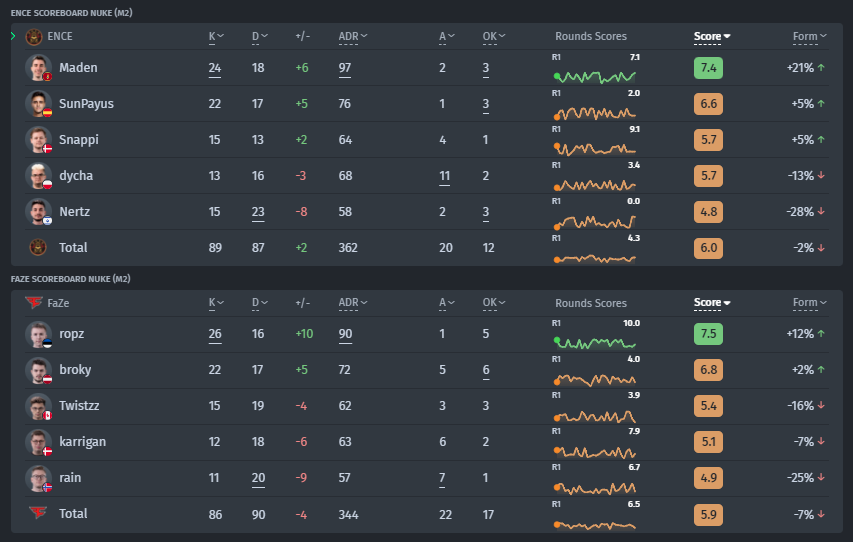The width and height of the screenshot is (853, 542).
Task: Click karrigan's round scores sparkline
Action: pyautogui.click(x=595, y=452)
